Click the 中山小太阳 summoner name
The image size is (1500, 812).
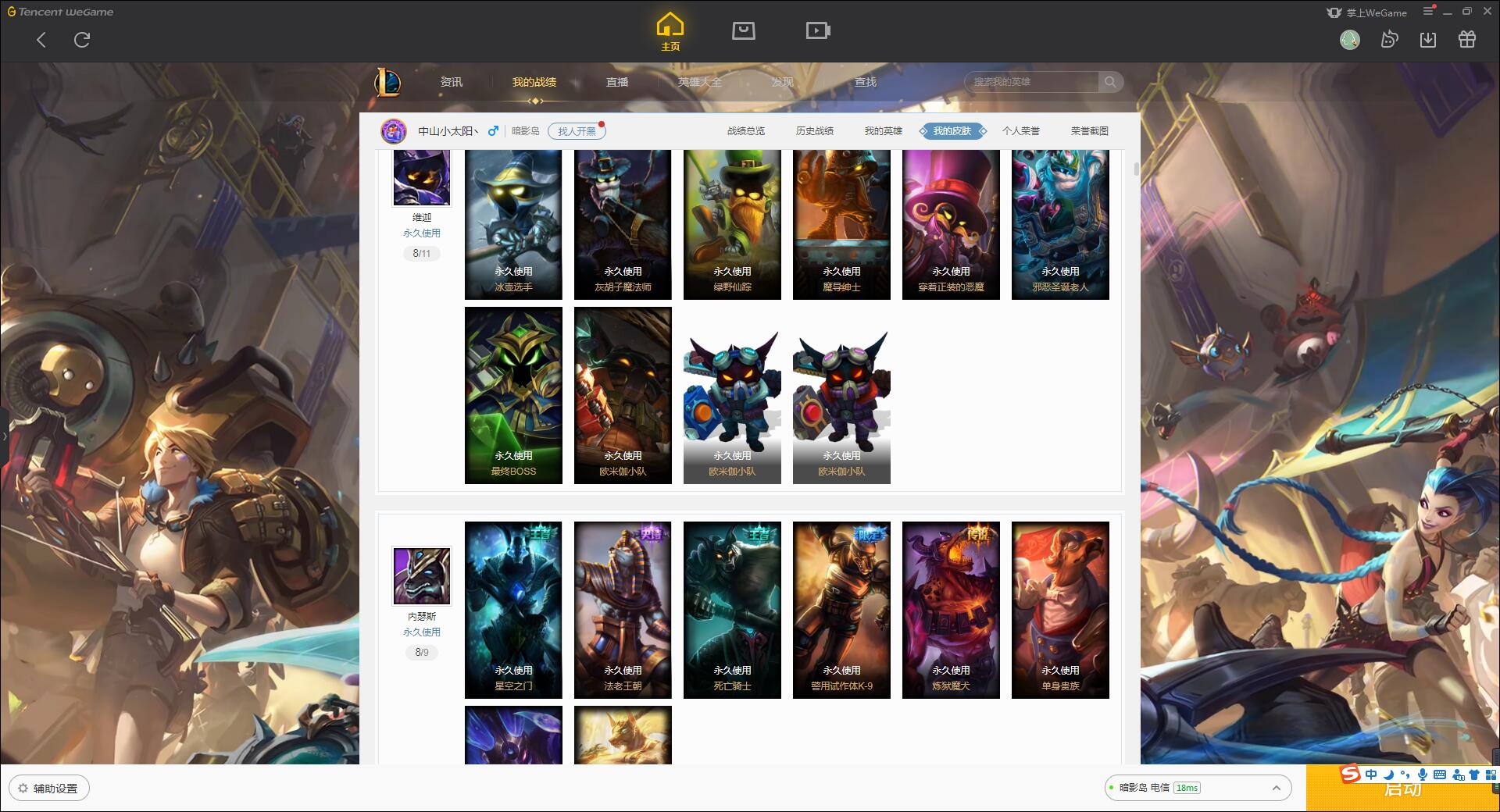448,131
